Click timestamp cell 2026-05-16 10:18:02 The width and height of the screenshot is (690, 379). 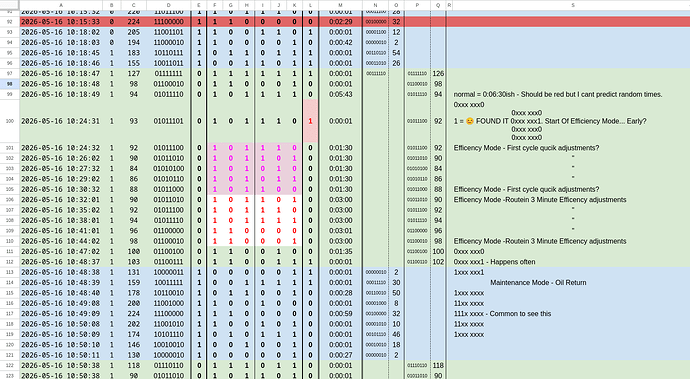tap(61, 32)
